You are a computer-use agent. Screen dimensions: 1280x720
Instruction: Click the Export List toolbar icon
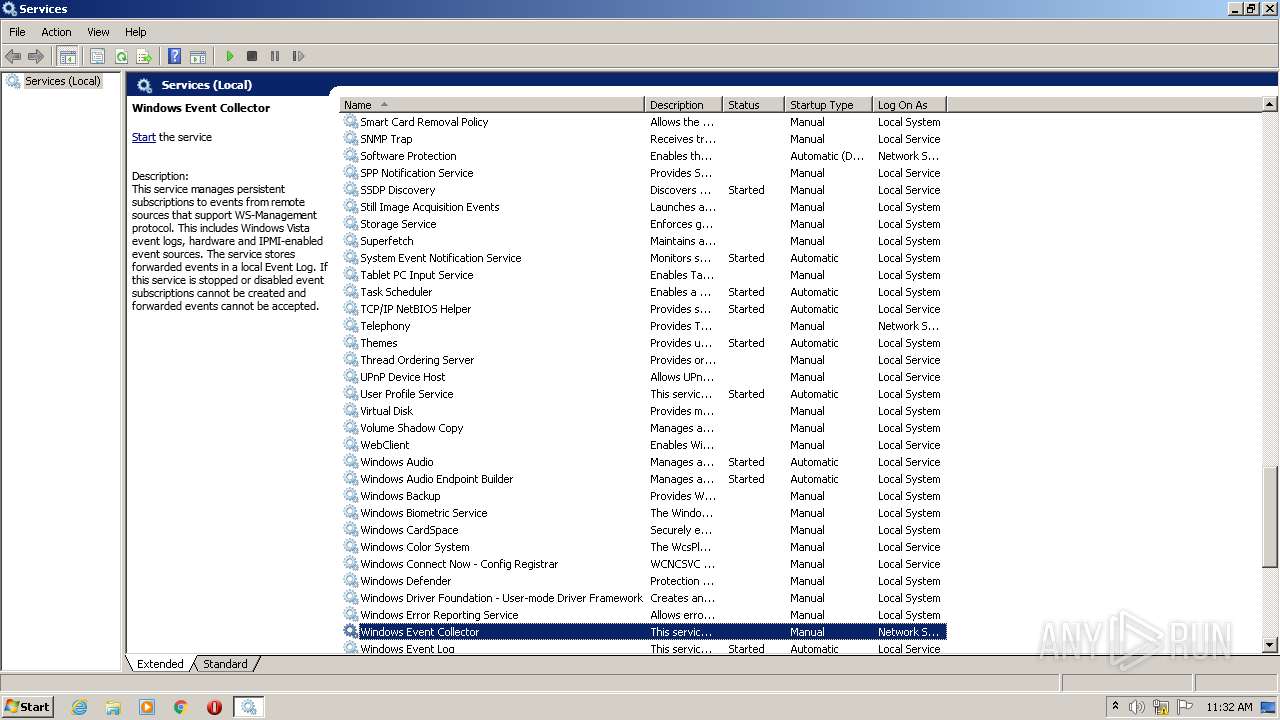(144, 56)
